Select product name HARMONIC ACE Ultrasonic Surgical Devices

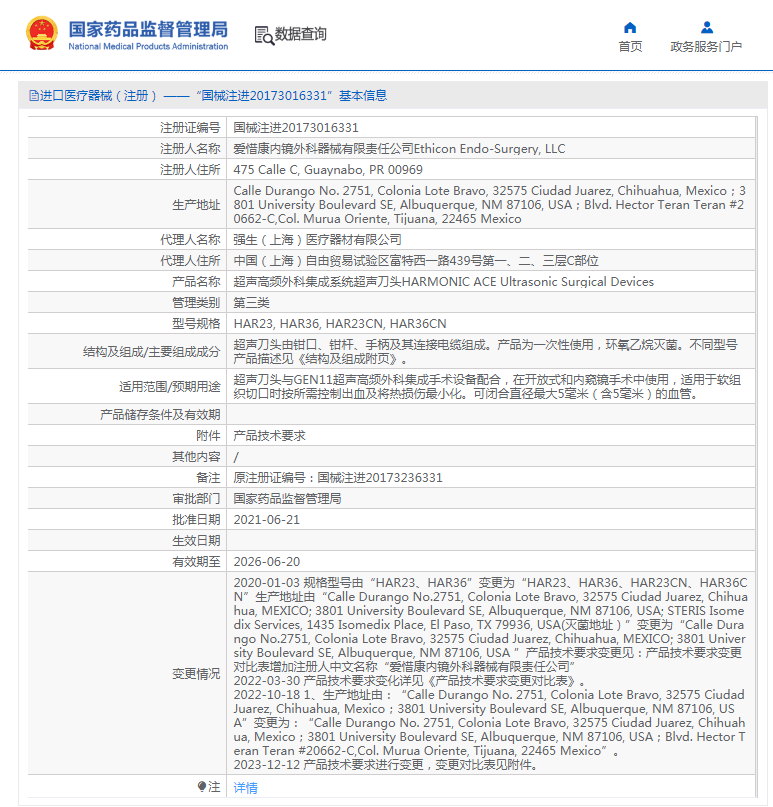pyautogui.click(x=444, y=282)
